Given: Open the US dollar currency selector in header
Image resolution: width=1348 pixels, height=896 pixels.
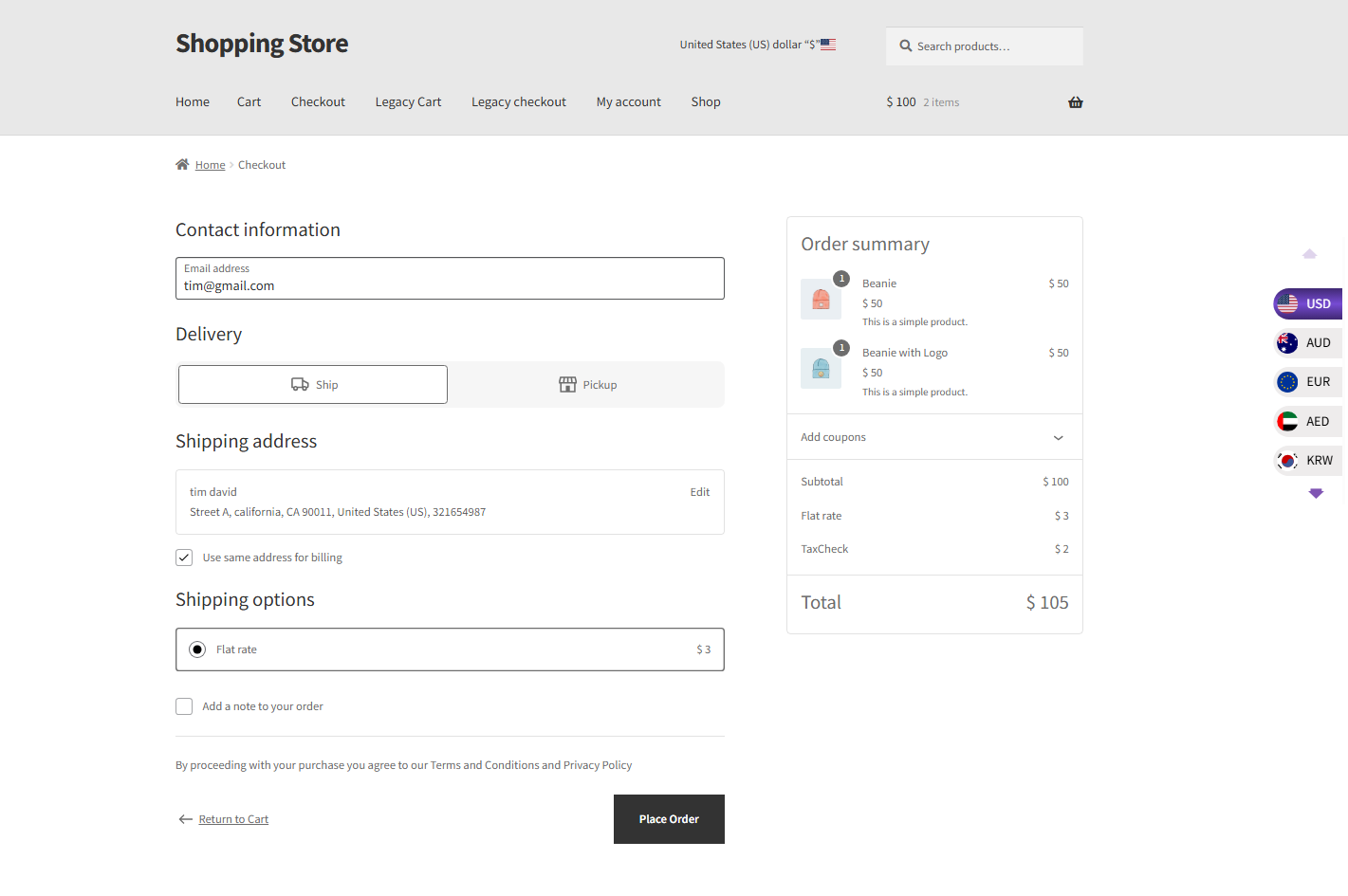Looking at the screenshot, I should [757, 45].
